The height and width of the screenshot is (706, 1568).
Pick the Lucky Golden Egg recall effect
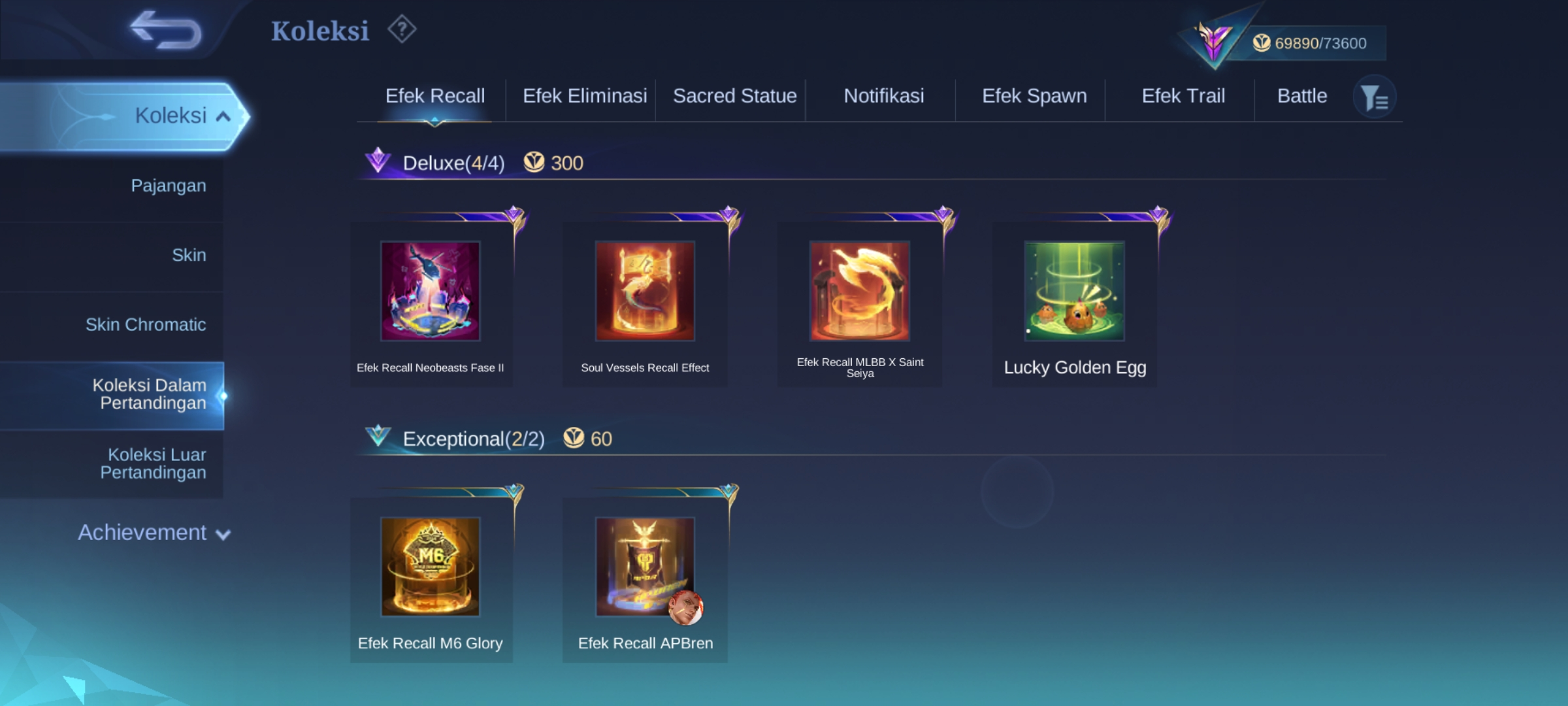click(x=1075, y=291)
